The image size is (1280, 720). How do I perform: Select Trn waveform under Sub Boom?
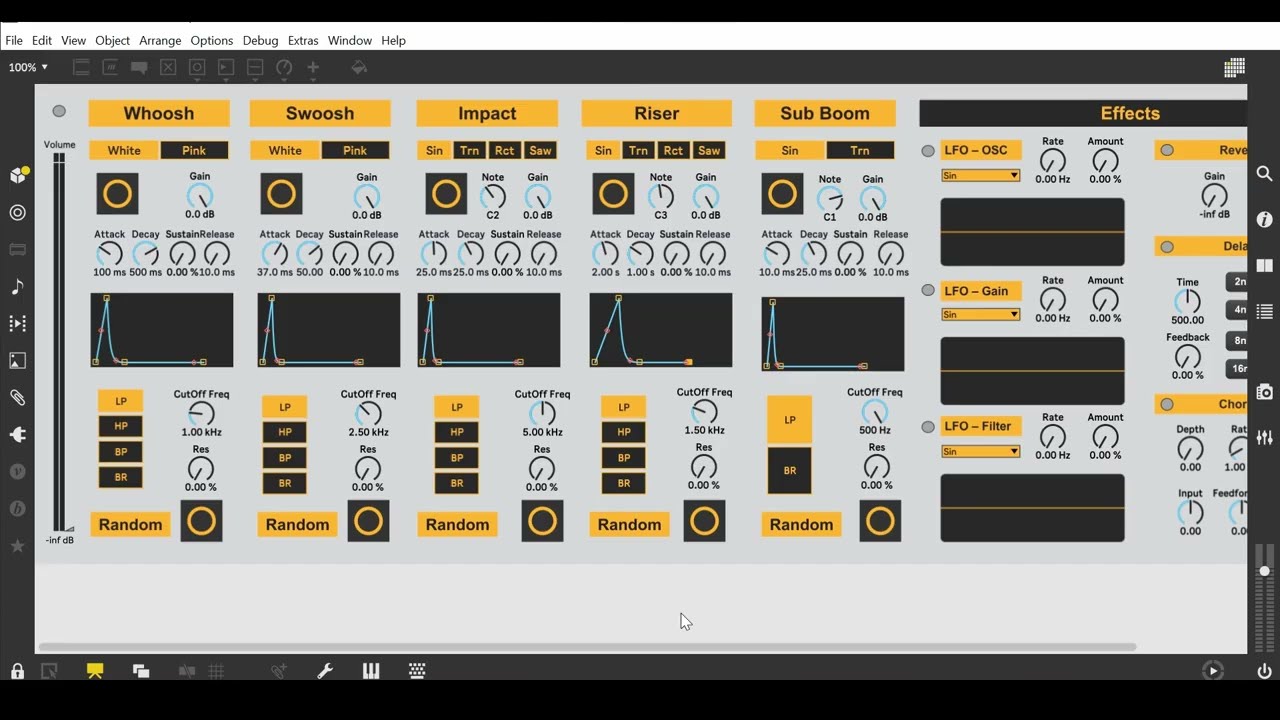pyautogui.click(x=860, y=151)
